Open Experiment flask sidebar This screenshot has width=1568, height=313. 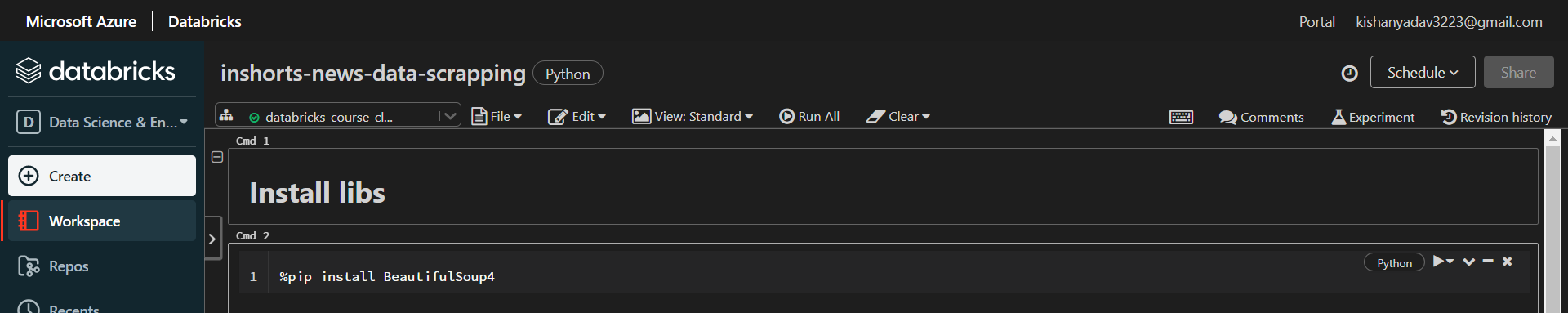pyautogui.click(x=1373, y=117)
